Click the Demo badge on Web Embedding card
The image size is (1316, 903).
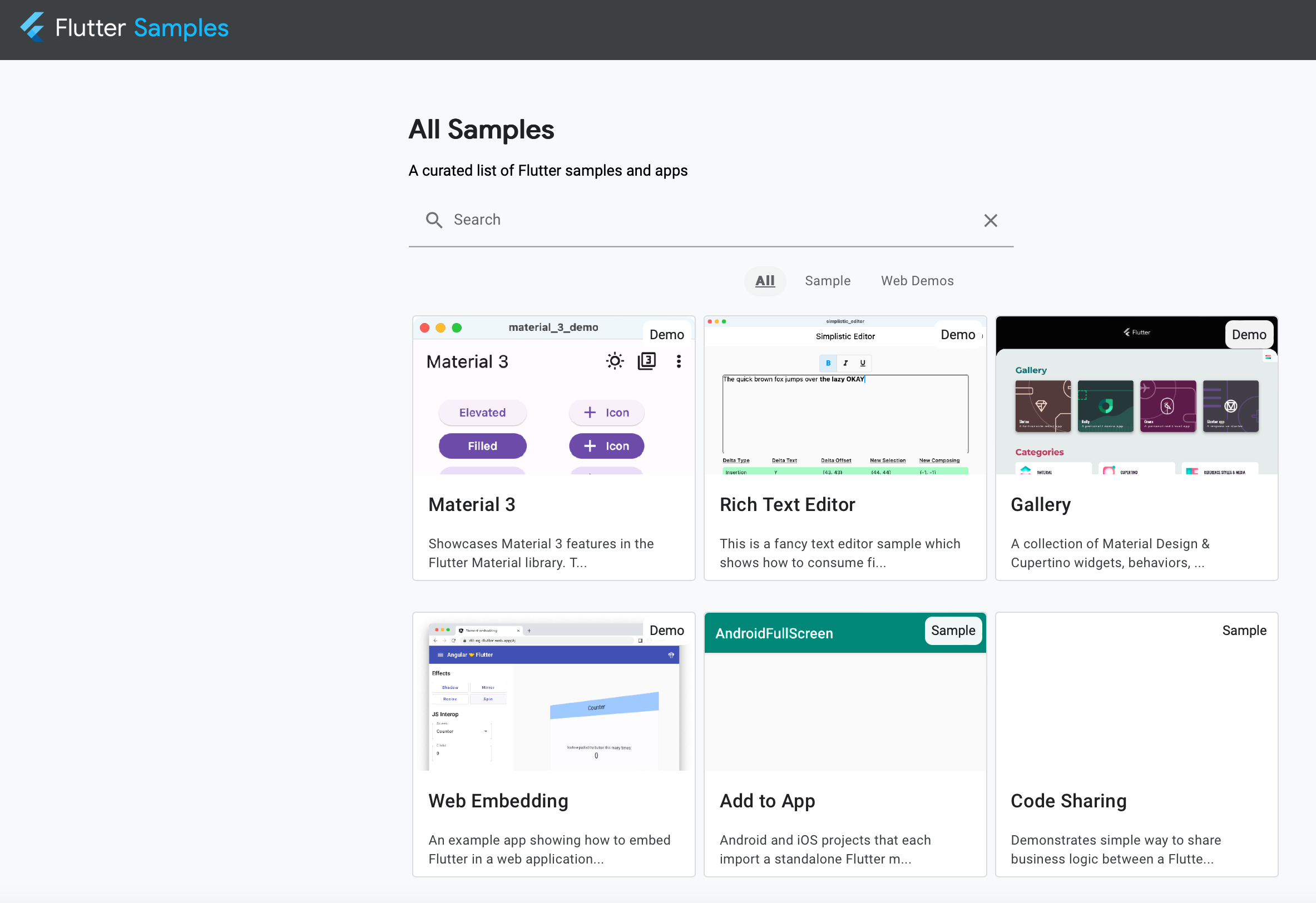pos(666,631)
